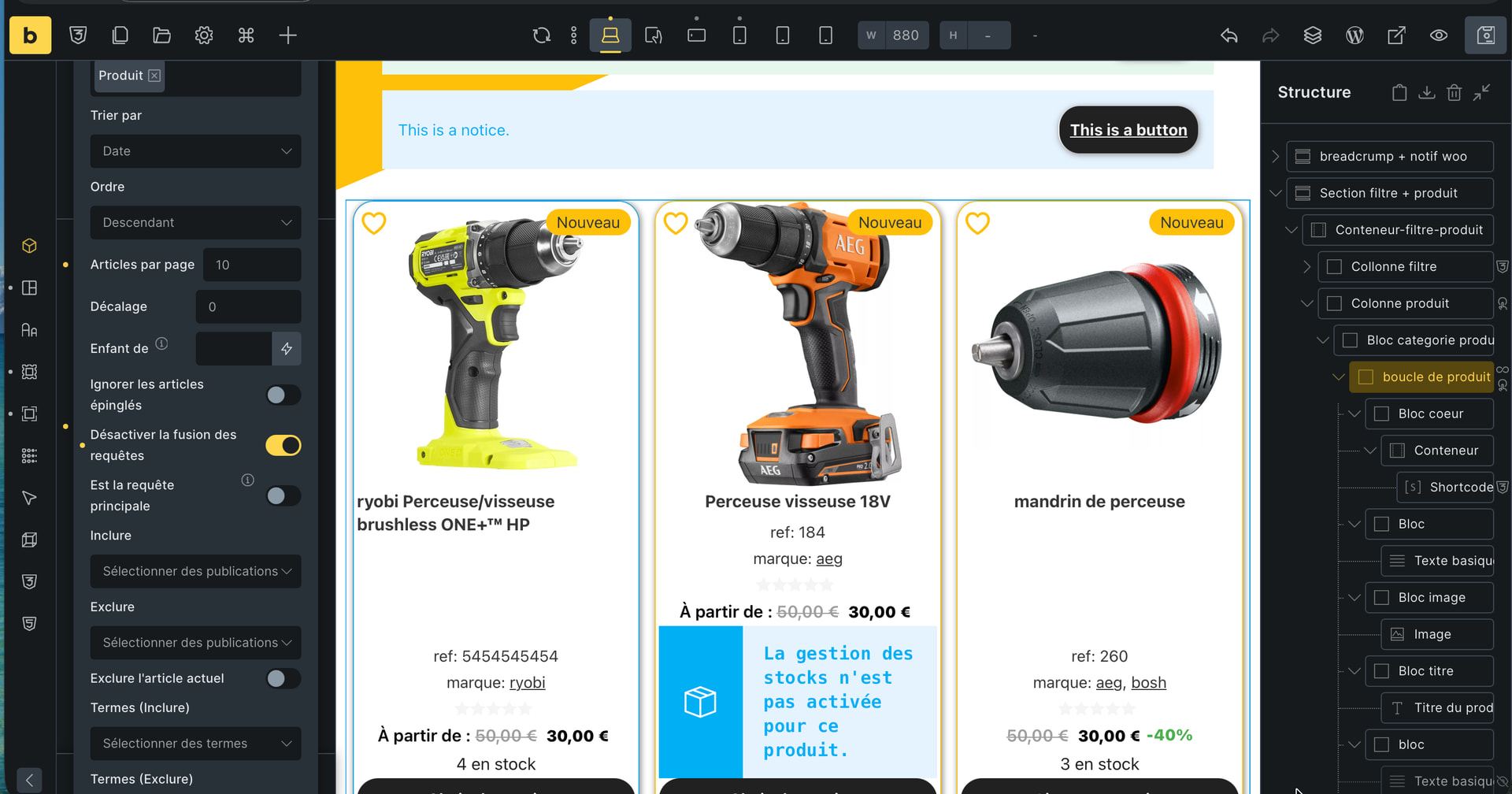Toggle Ignorer les articles épinglés switch

pyautogui.click(x=283, y=395)
